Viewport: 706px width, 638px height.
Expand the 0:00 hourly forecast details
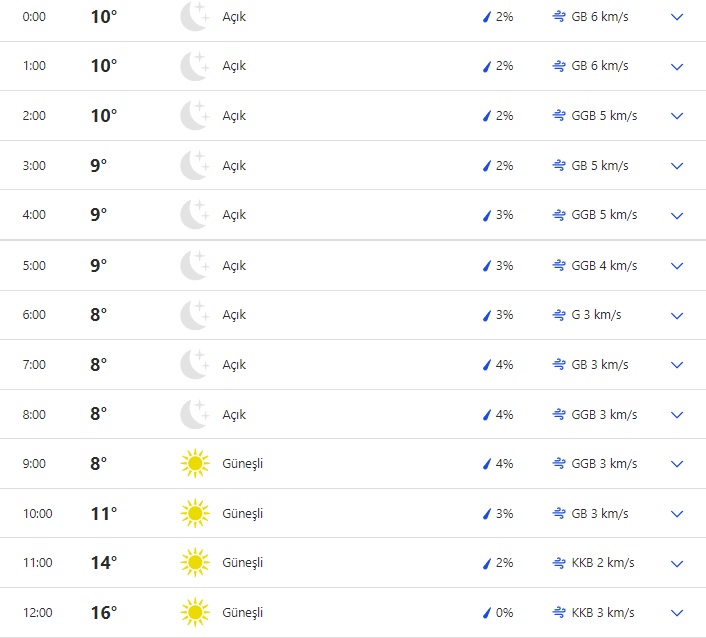click(x=677, y=17)
